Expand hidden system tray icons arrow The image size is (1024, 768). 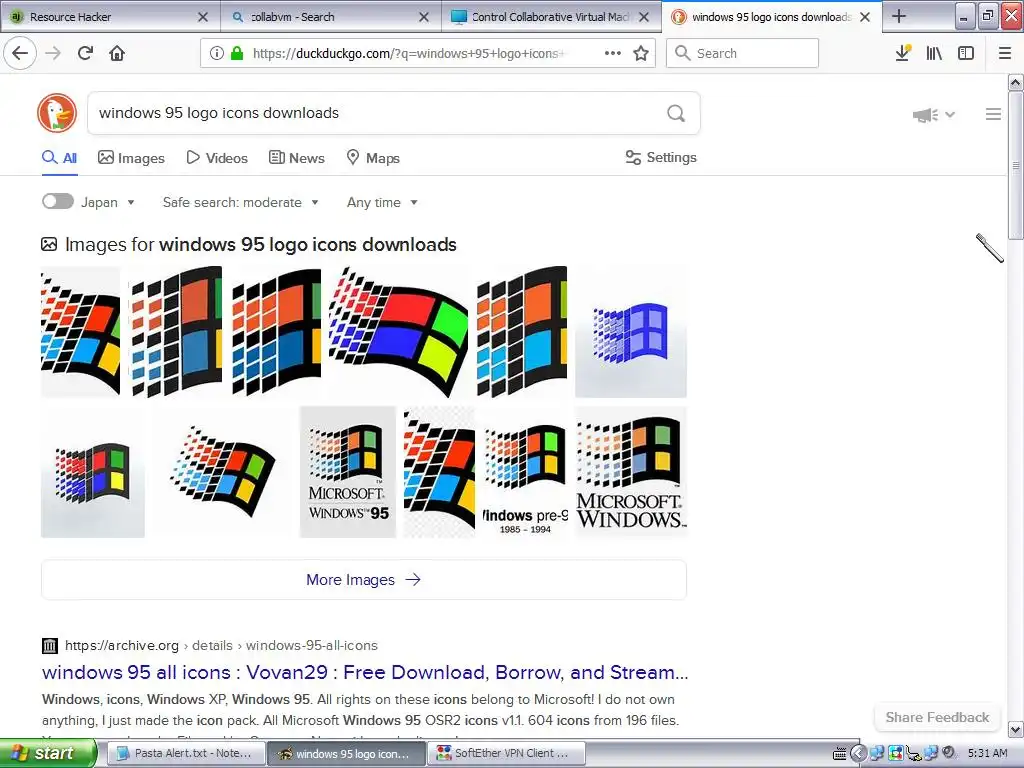click(858, 754)
